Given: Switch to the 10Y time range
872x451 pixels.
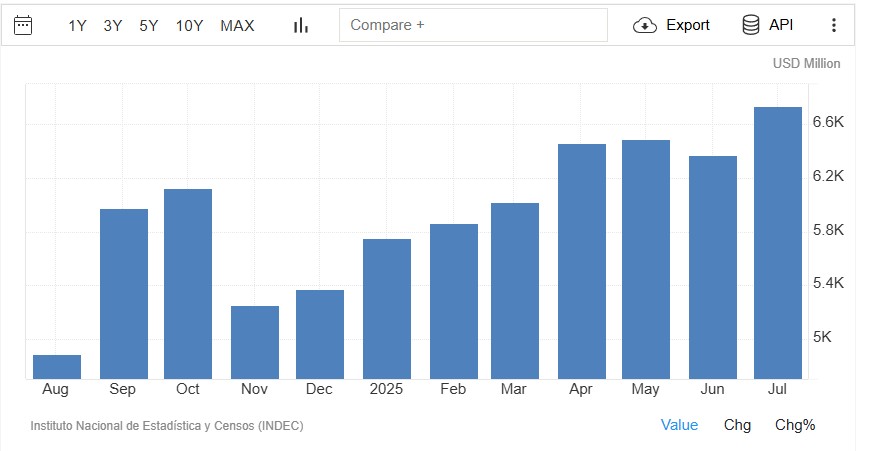Looking at the screenshot, I should pyautogui.click(x=190, y=25).
